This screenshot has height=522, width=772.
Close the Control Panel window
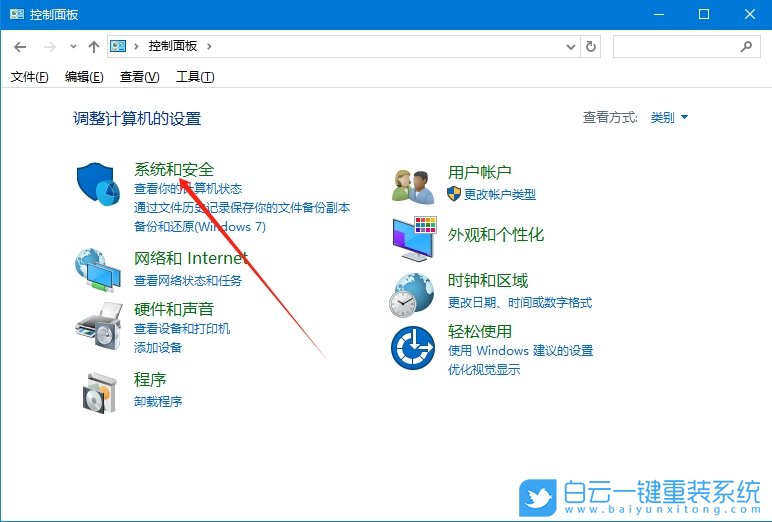749,14
